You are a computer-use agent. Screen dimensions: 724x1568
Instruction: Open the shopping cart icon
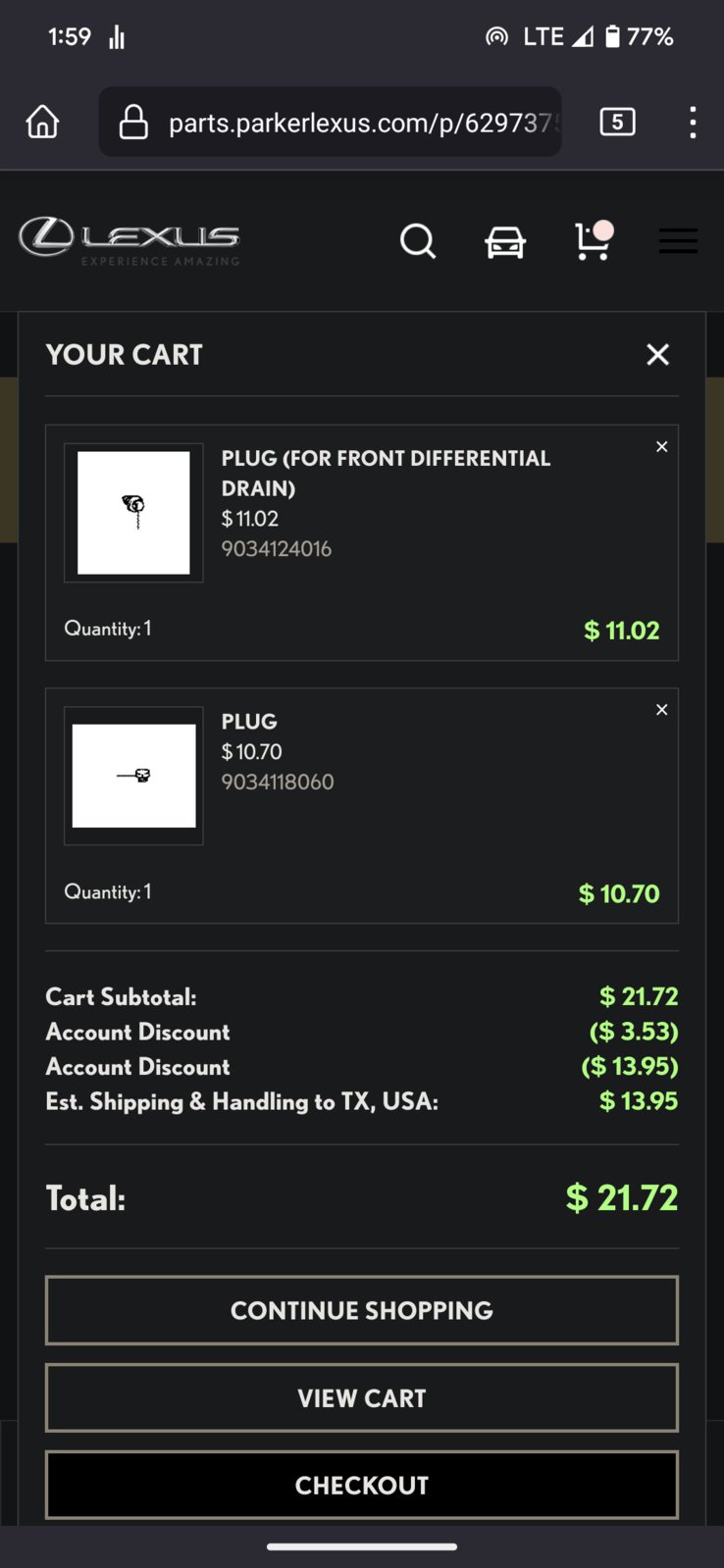(x=594, y=240)
